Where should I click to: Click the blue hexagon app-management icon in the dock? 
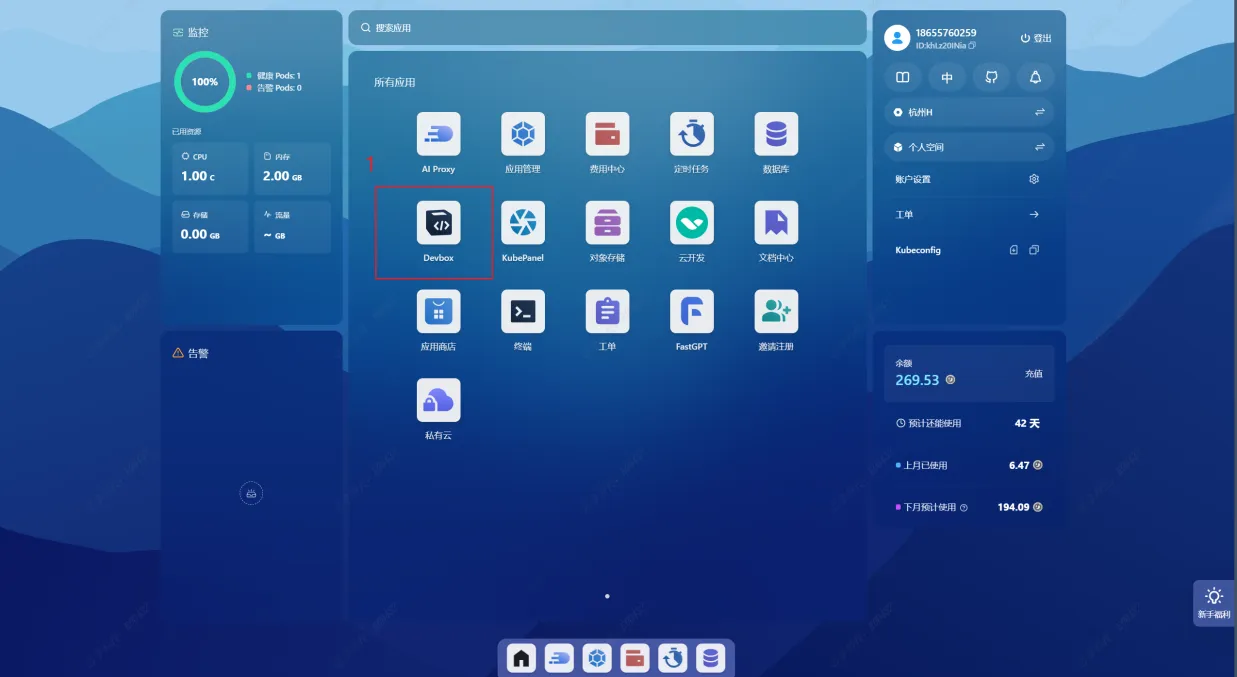pyautogui.click(x=597, y=658)
